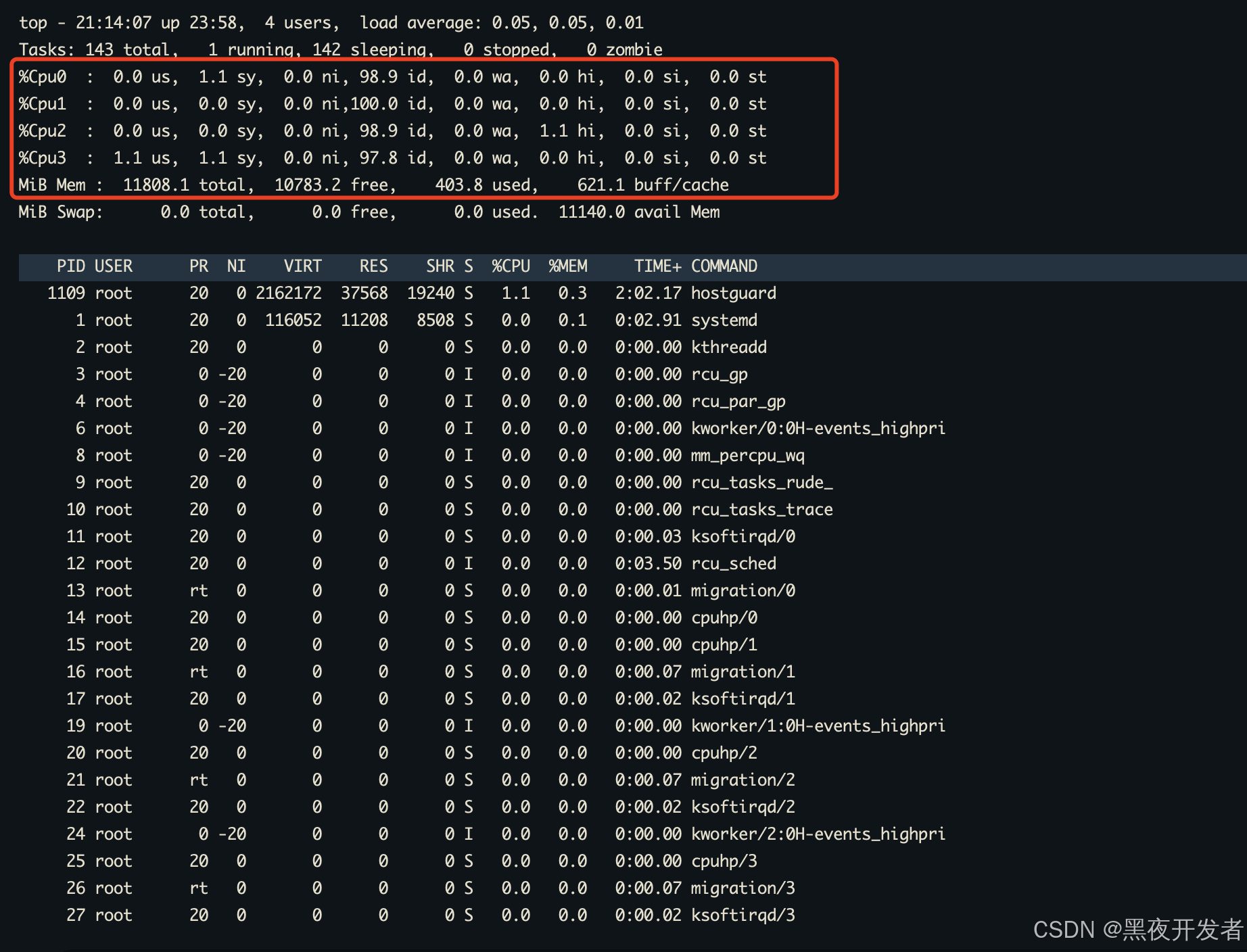Image resolution: width=1247 pixels, height=952 pixels.
Task: Select the systemd process command
Action: [x=724, y=320]
